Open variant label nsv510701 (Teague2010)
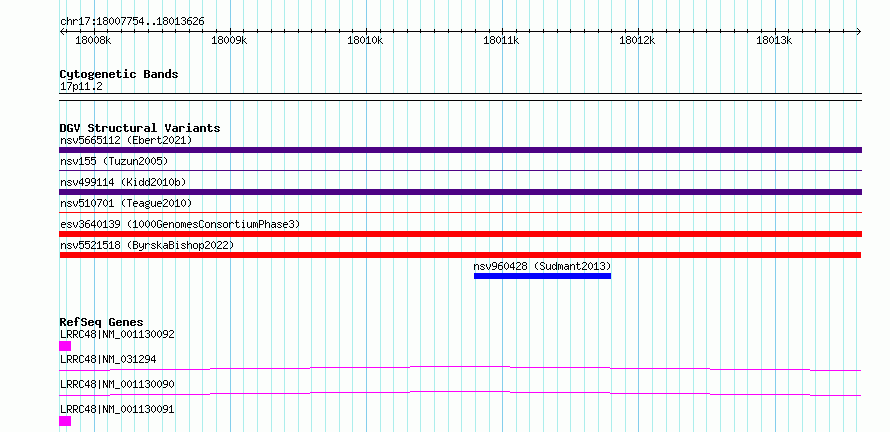 point(126,203)
